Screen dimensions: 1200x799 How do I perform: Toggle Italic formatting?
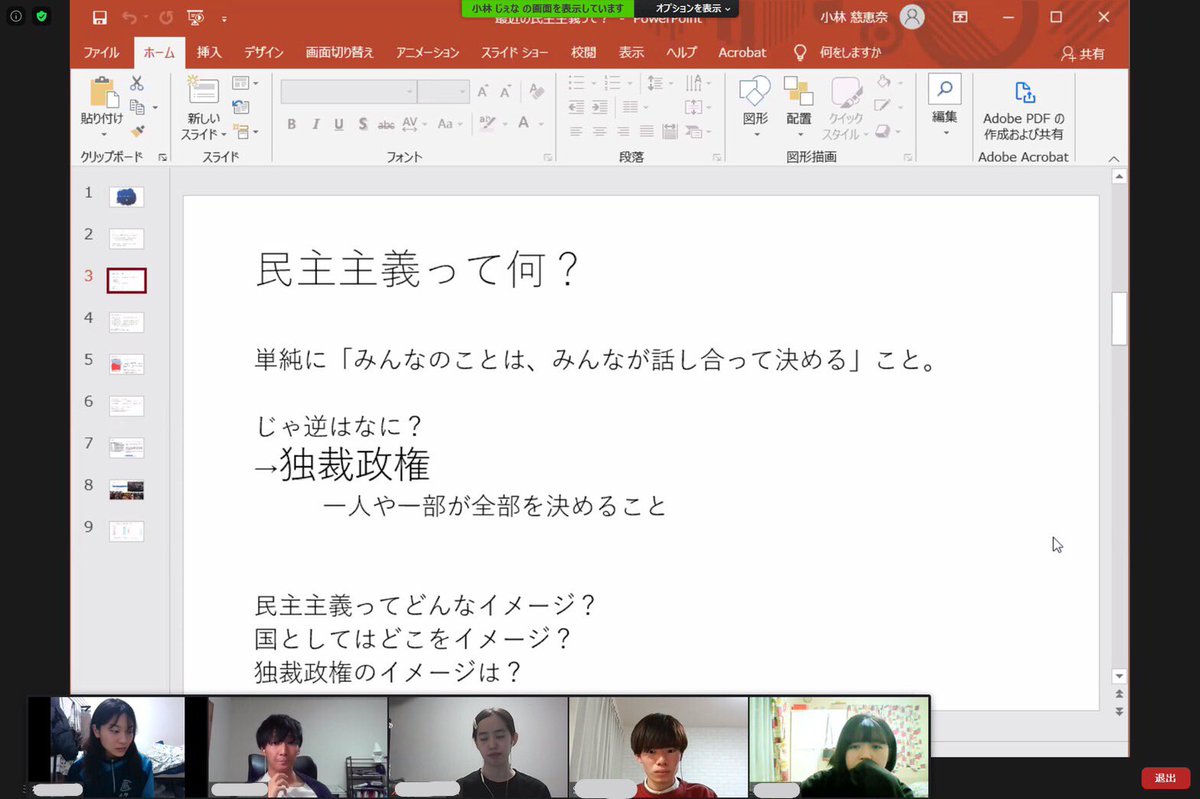click(x=315, y=124)
